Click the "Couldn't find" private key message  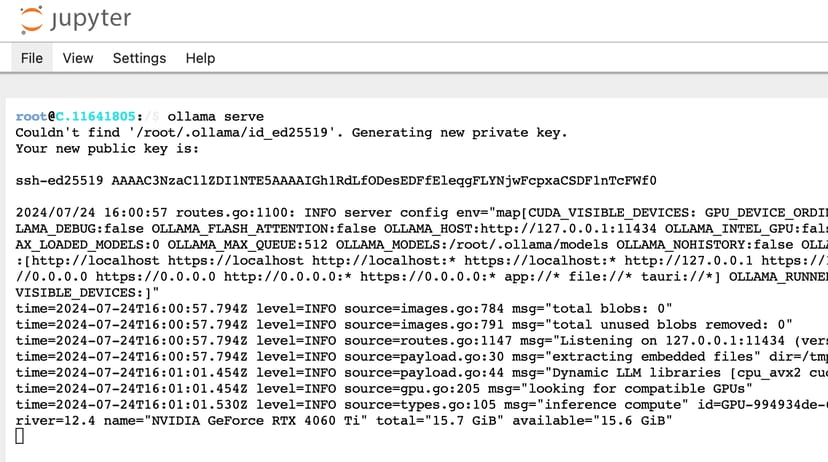point(291,133)
